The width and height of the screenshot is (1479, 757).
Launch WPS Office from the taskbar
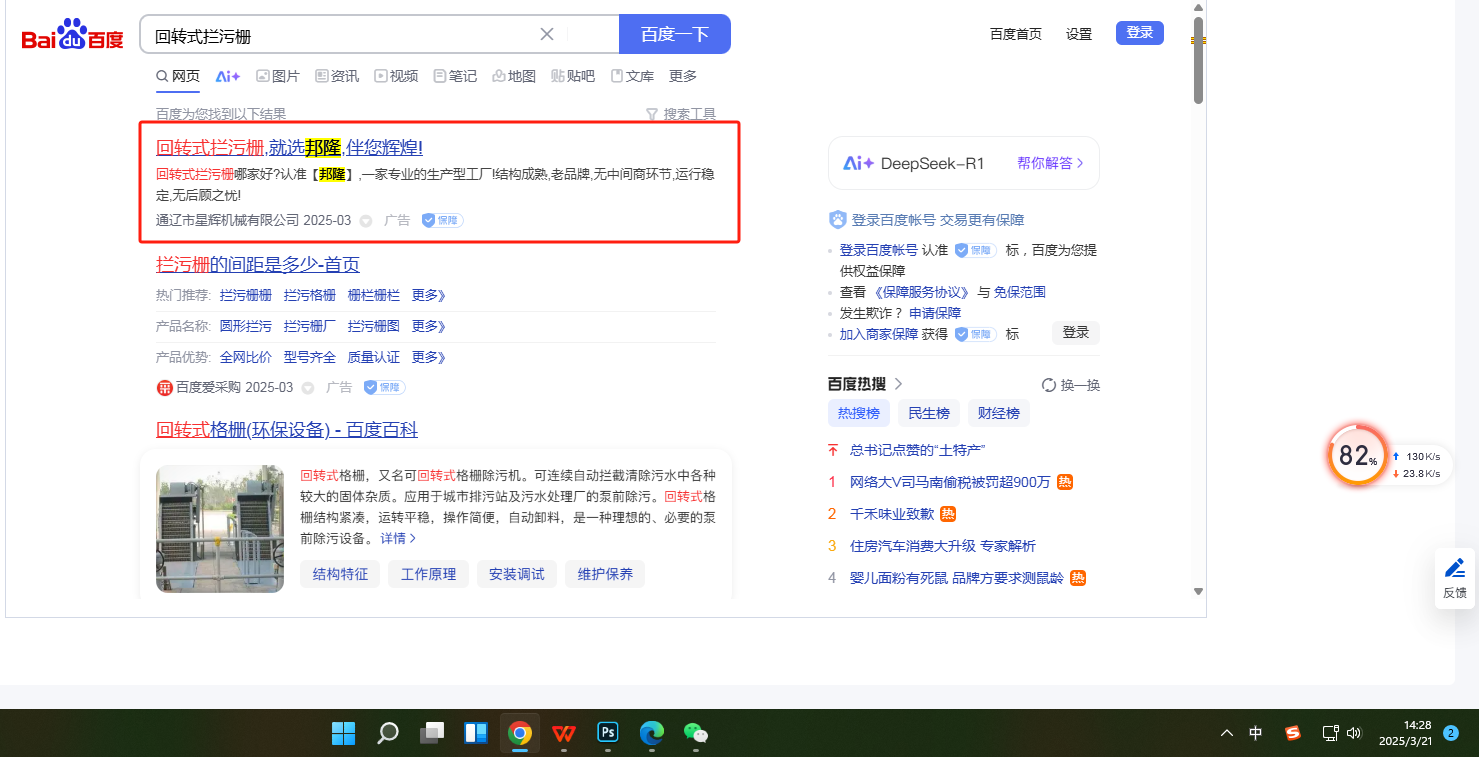coord(563,733)
